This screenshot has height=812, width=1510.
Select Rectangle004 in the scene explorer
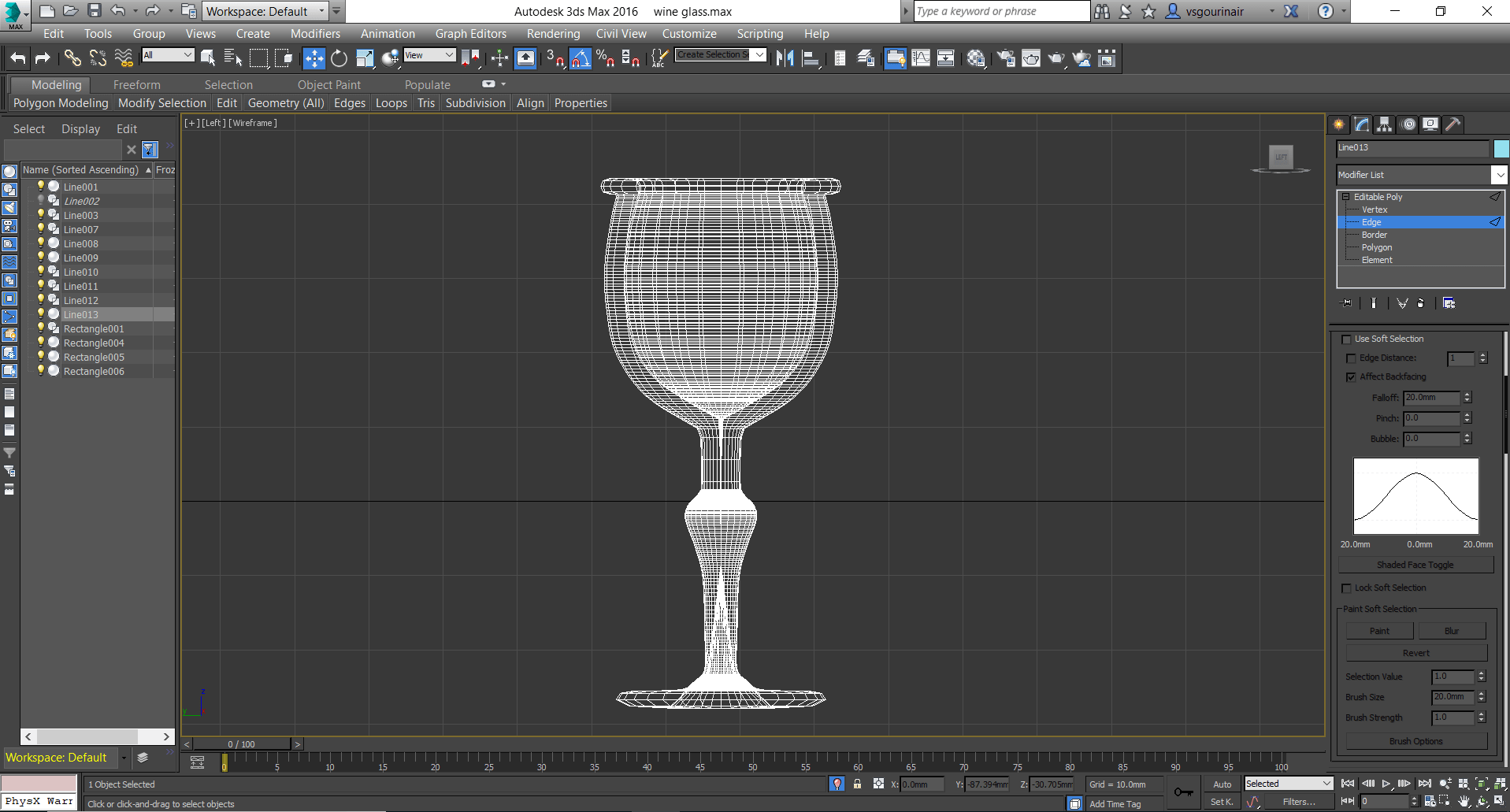pyautogui.click(x=94, y=343)
